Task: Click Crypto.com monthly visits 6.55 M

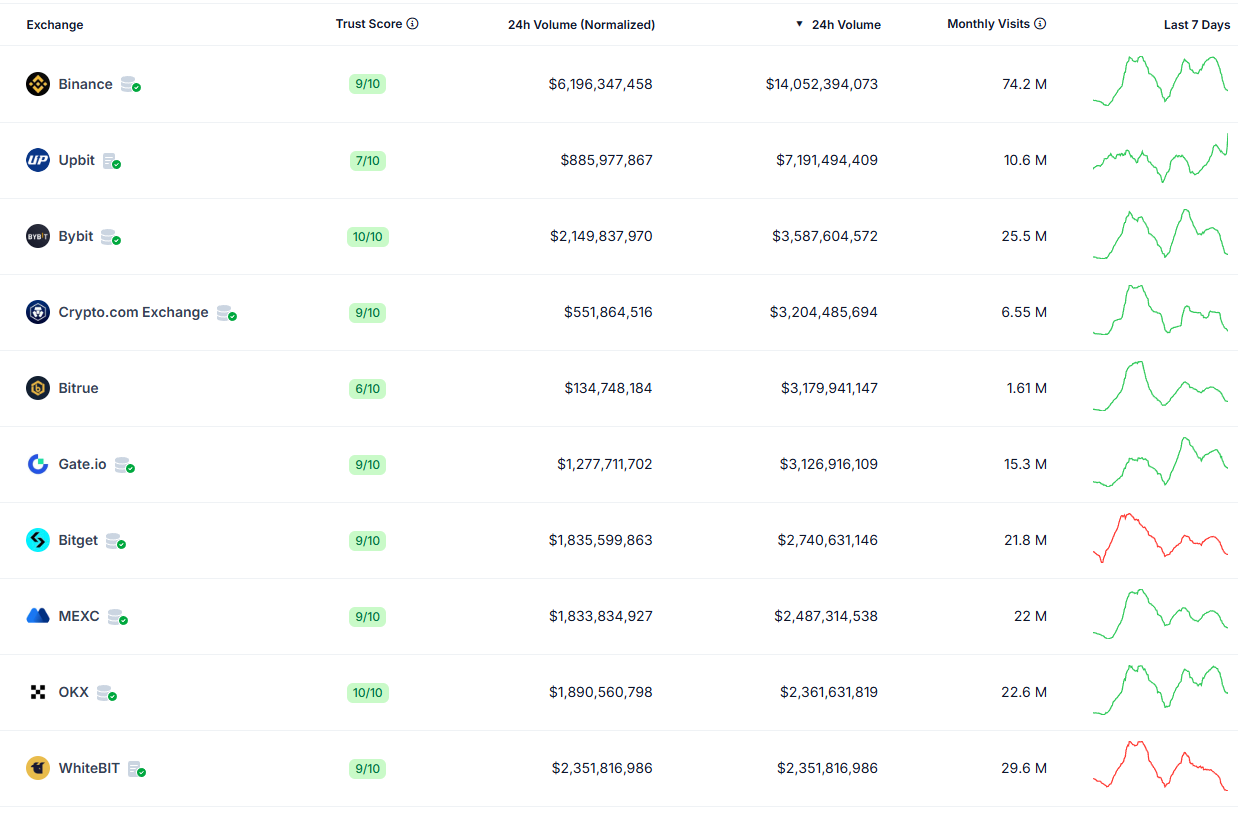Action: pos(1024,312)
